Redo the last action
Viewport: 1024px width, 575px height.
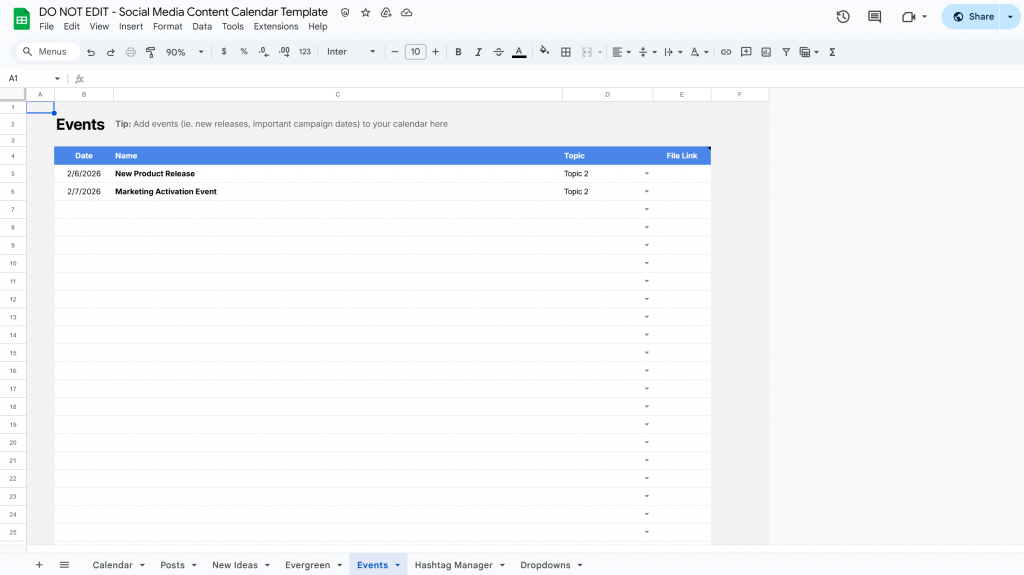110,52
